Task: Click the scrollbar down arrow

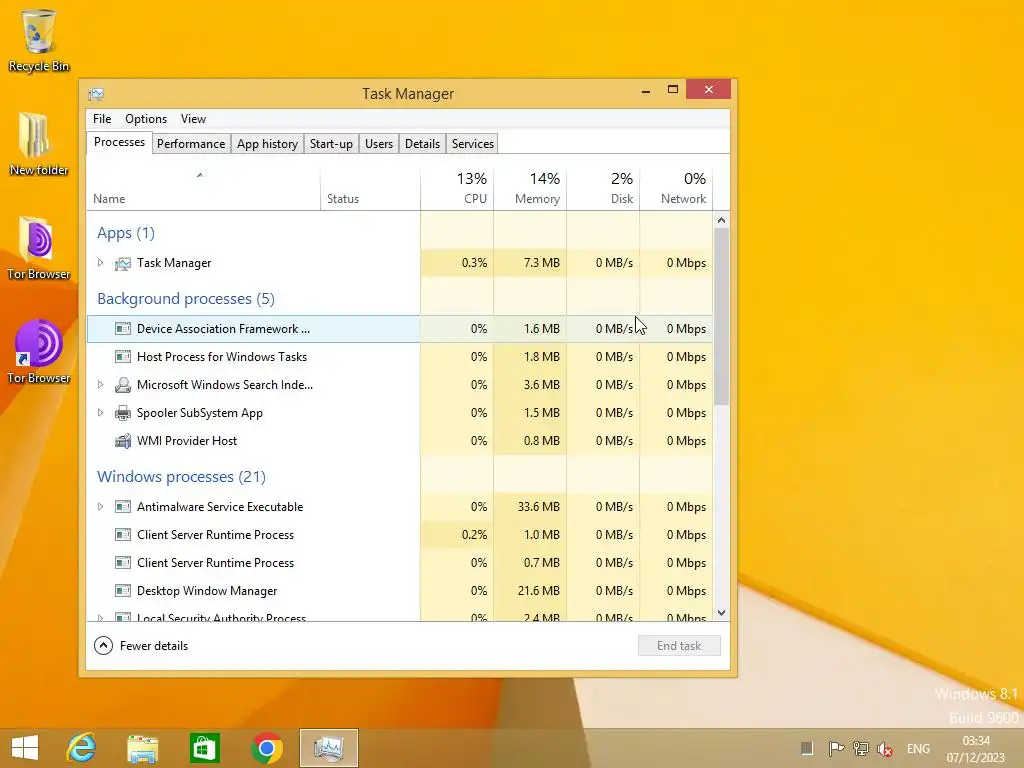Action: (x=722, y=613)
